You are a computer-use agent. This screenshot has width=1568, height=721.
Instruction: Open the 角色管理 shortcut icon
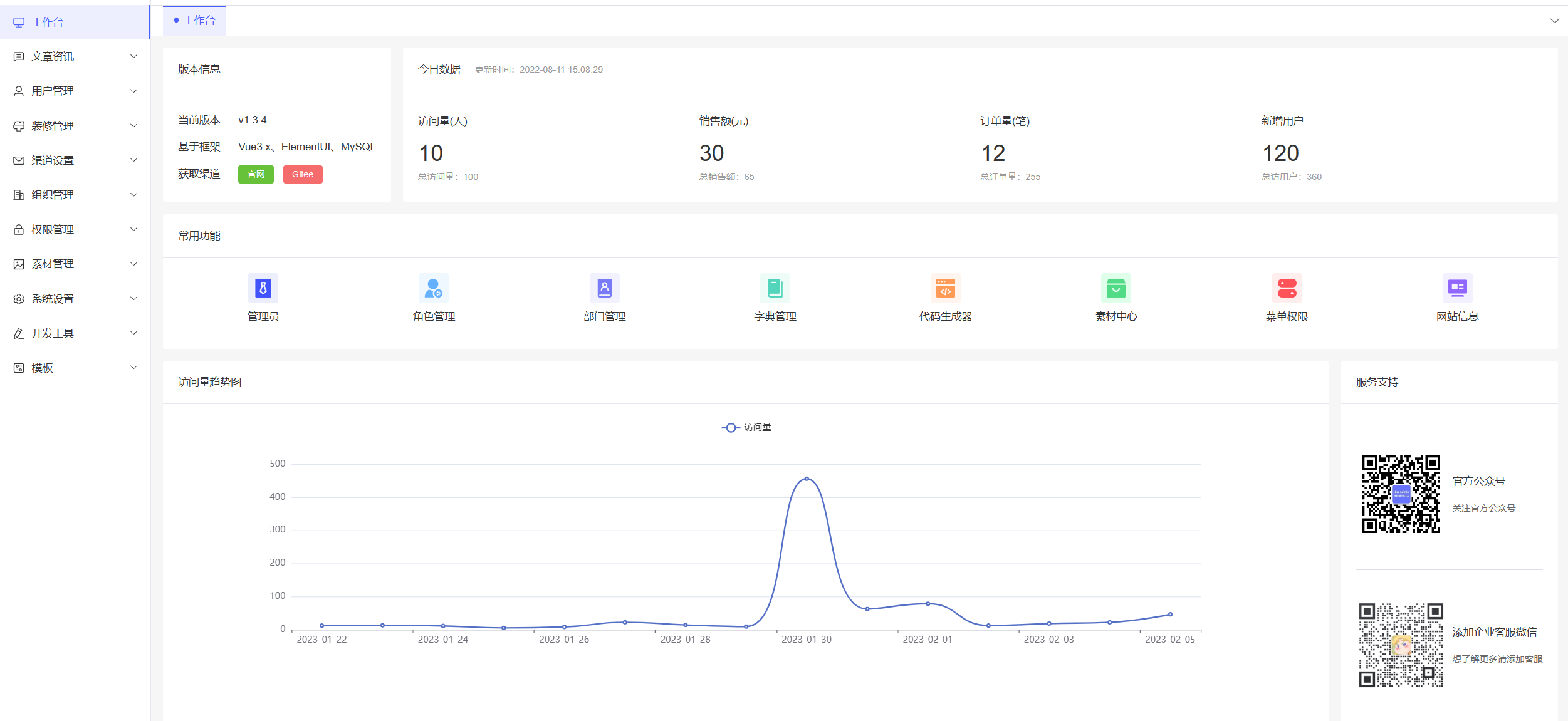[x=434, y=288]
